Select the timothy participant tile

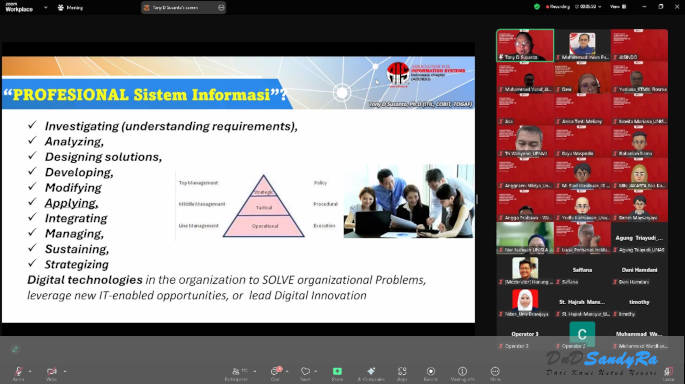pos(639,303)
